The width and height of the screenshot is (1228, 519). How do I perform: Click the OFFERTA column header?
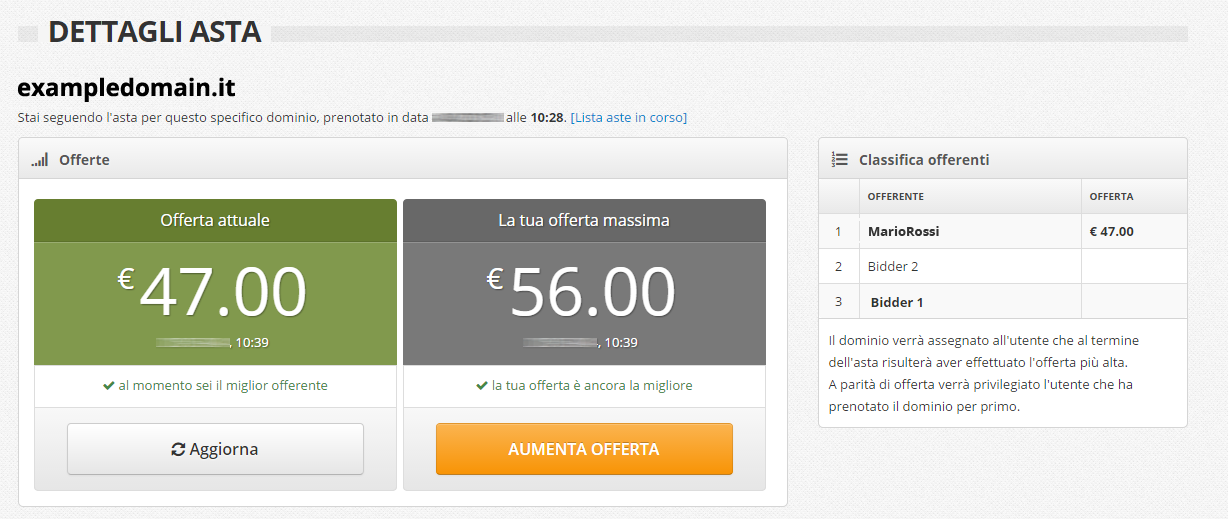pos(1111,196)
